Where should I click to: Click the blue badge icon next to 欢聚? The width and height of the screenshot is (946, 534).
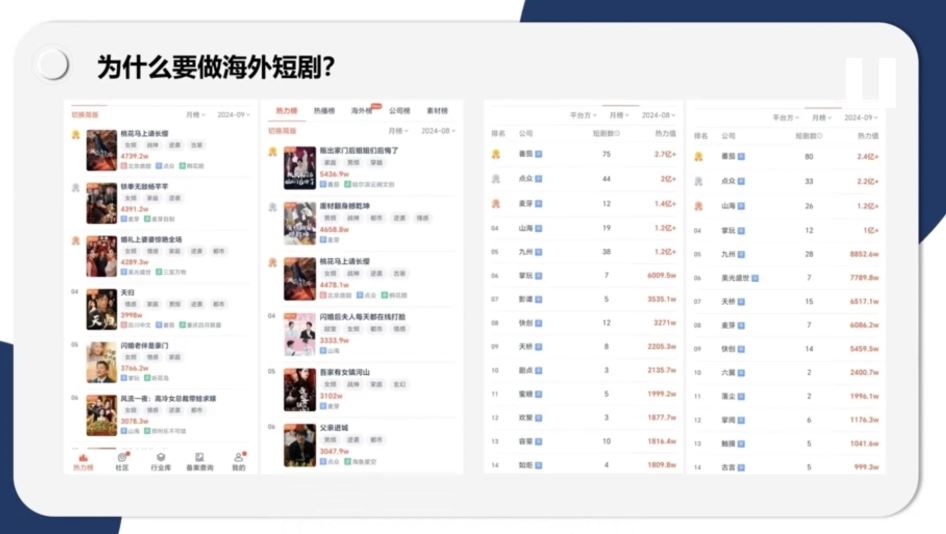pyautogui.click(x=538, y=418)
